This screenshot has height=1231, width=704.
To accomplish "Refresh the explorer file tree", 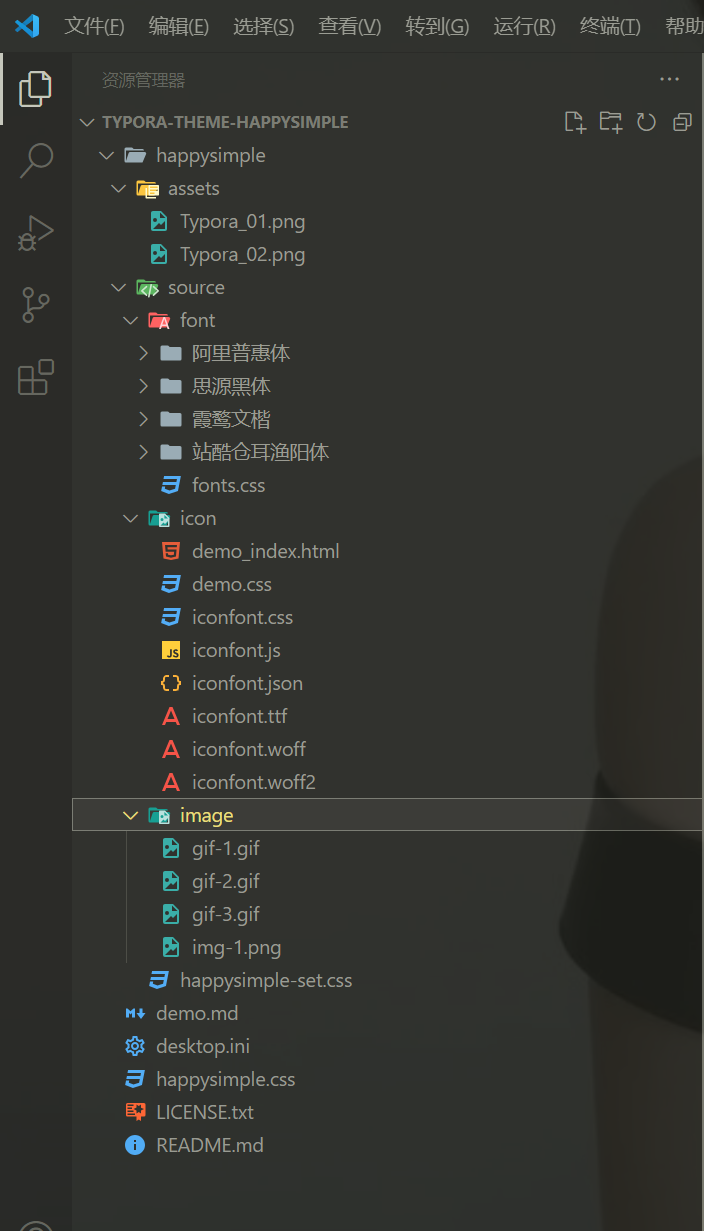I will coord(646,122).
